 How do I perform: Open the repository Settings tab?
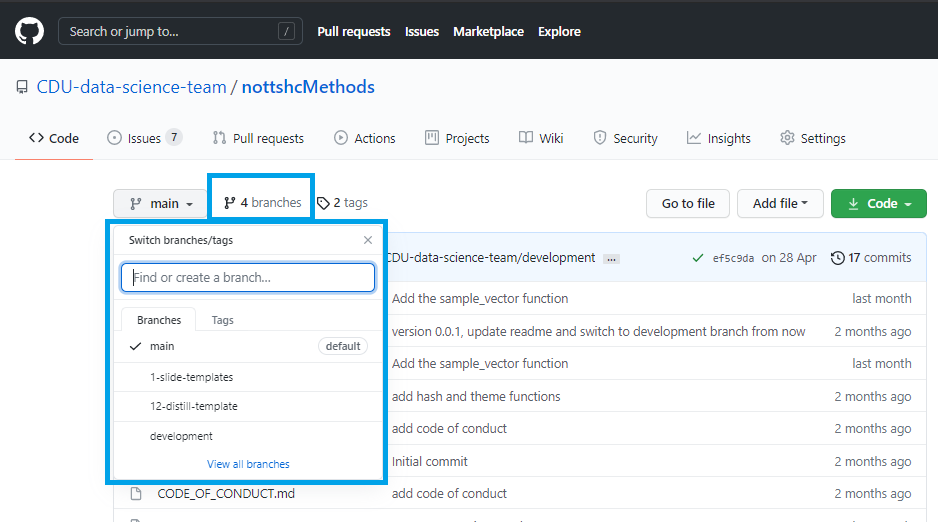click(813, 138)
